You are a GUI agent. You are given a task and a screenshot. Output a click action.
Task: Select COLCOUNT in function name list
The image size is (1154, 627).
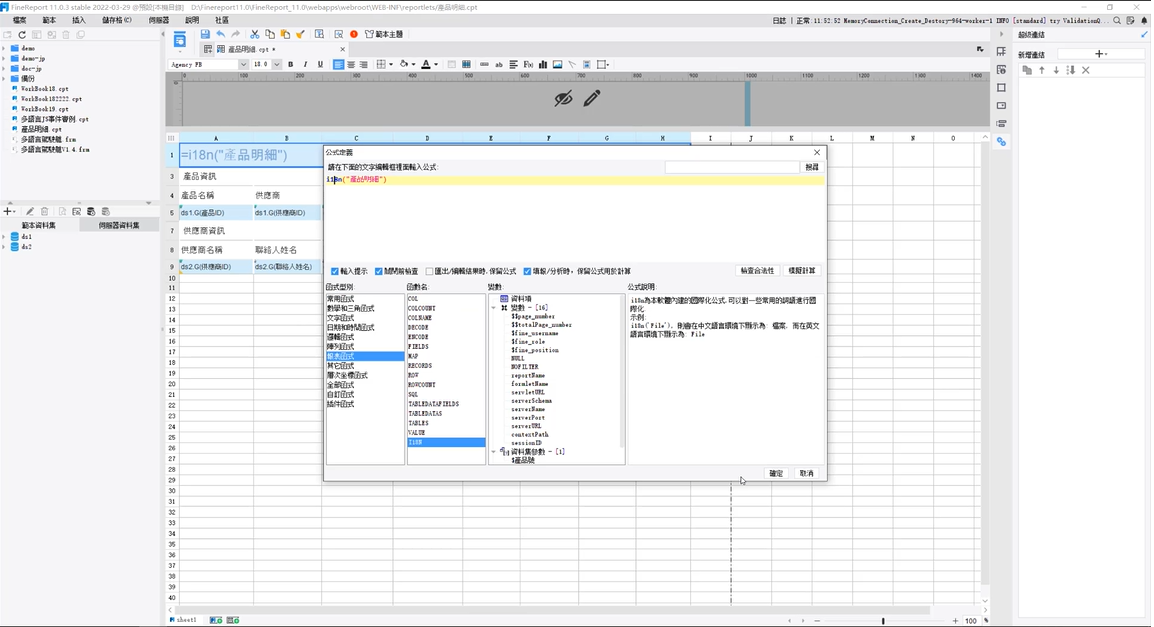(x=422, y=308)
